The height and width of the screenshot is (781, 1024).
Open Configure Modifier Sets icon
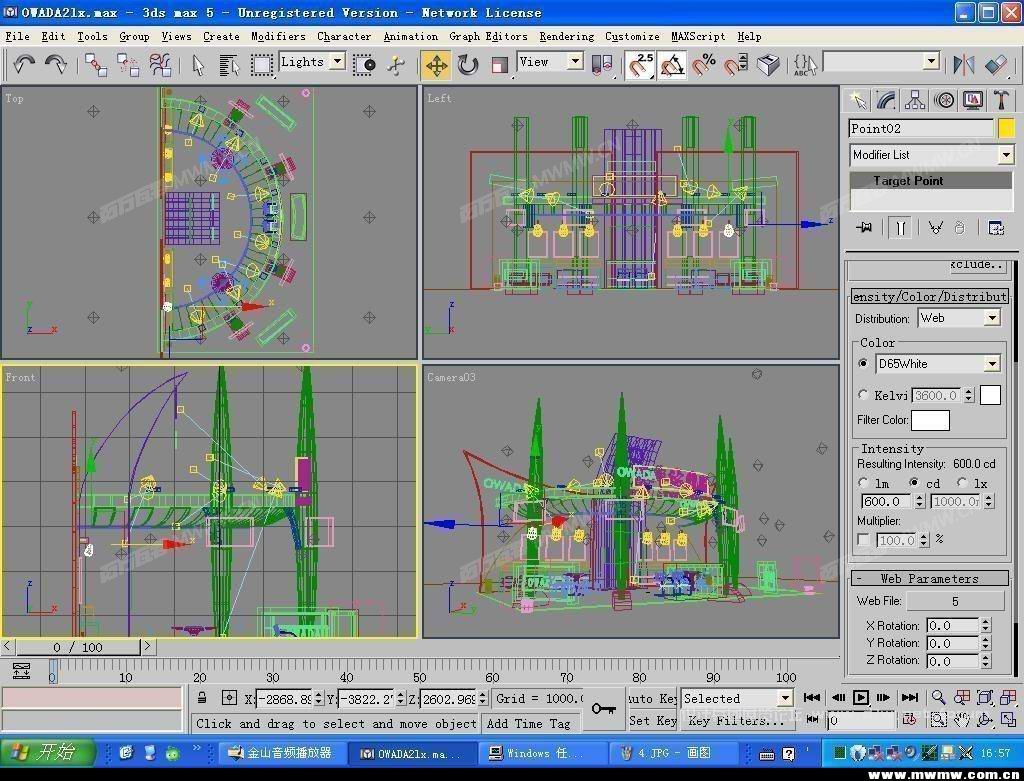pos(996,227)
